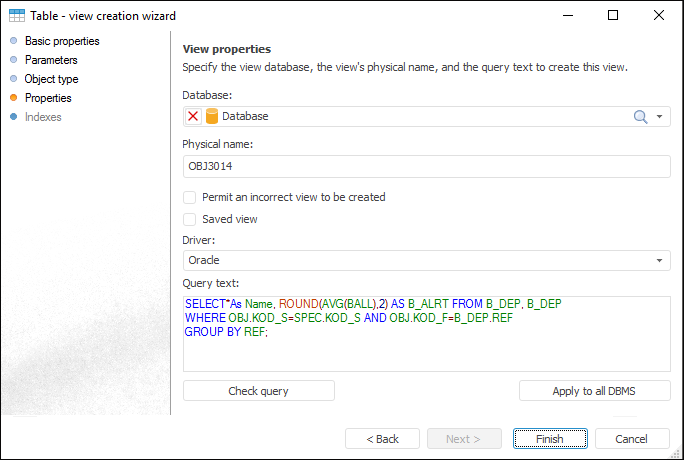This screenshot has height=460, width=684.
Task: Expand the Database dropdown arrow
Action: click(660, 117)
